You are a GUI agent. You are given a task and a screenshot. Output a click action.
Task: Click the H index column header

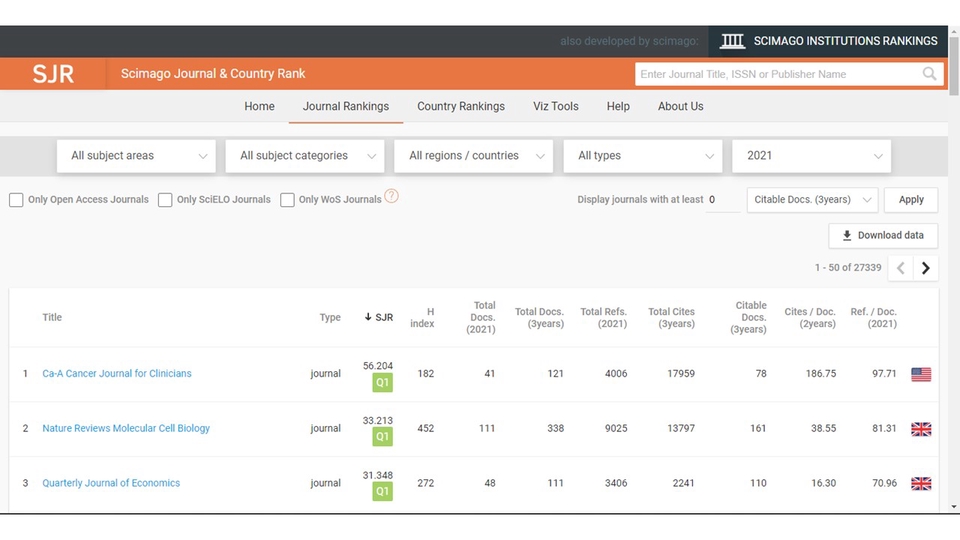coord(422,318)
